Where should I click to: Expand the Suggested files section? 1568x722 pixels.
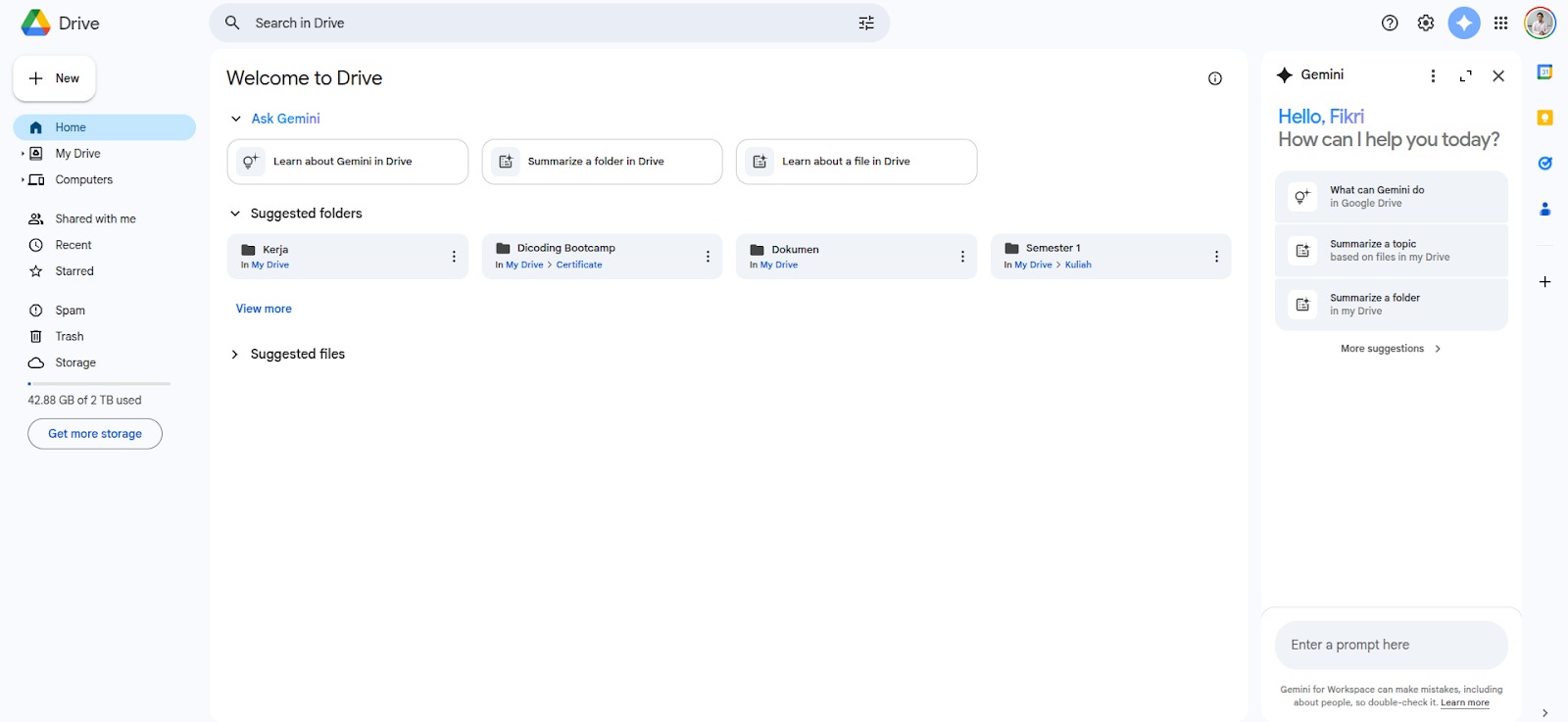tap(235, 355)
